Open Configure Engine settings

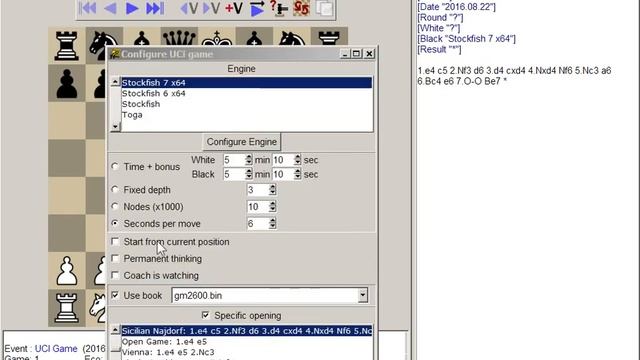point(242,142)
